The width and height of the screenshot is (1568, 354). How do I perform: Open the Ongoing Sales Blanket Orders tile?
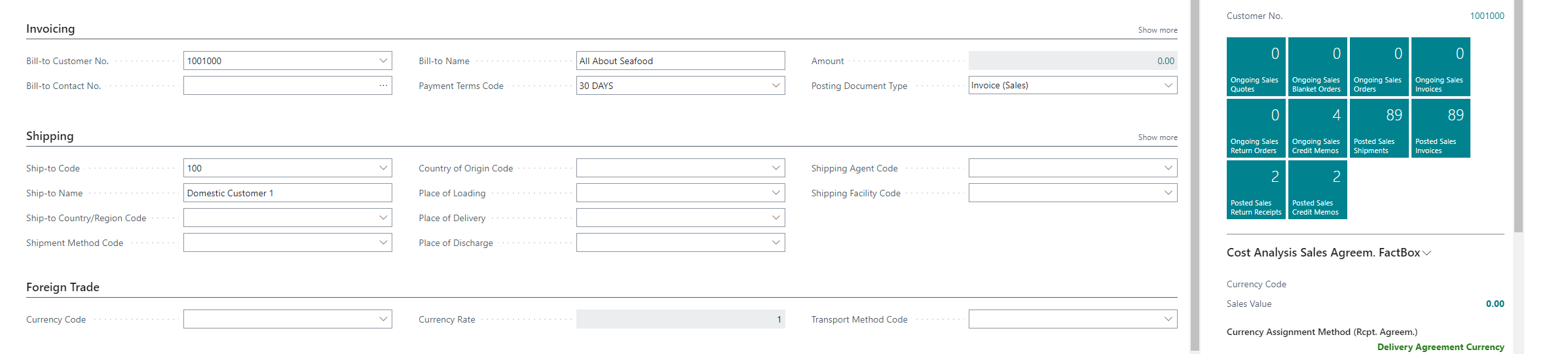(x=1317, y=67)
